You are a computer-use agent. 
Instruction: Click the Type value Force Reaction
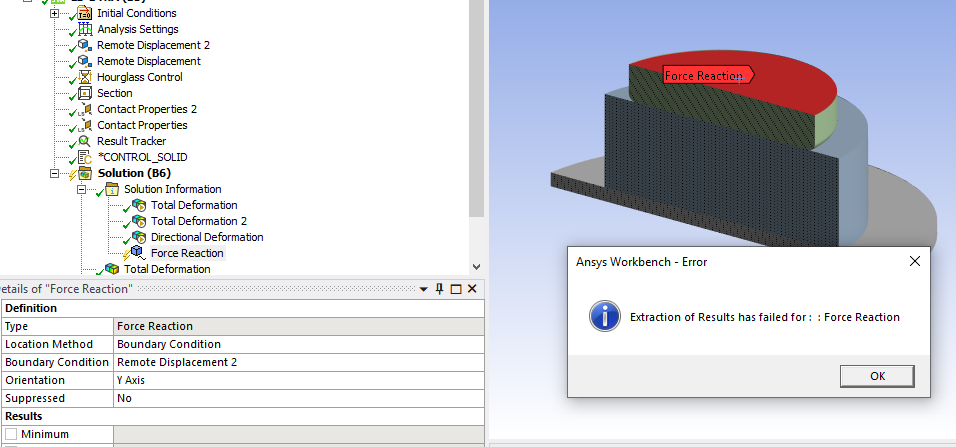click(x=299, y=326)
